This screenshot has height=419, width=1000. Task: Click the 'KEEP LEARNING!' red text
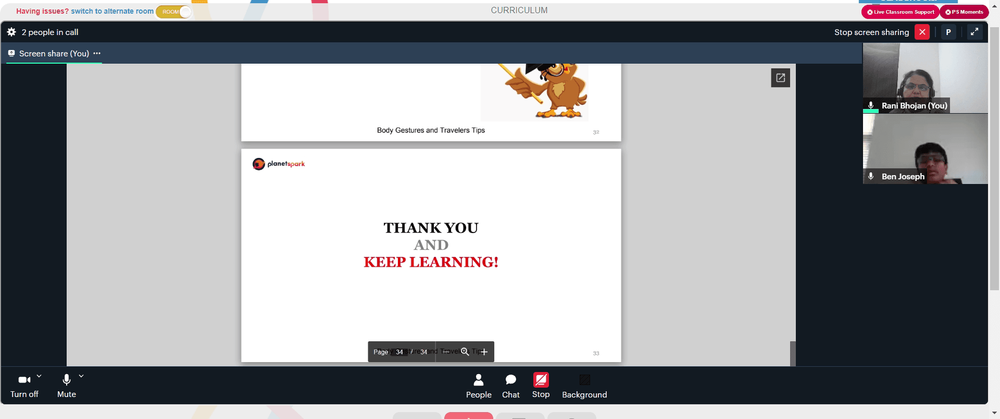click(430, 262)
